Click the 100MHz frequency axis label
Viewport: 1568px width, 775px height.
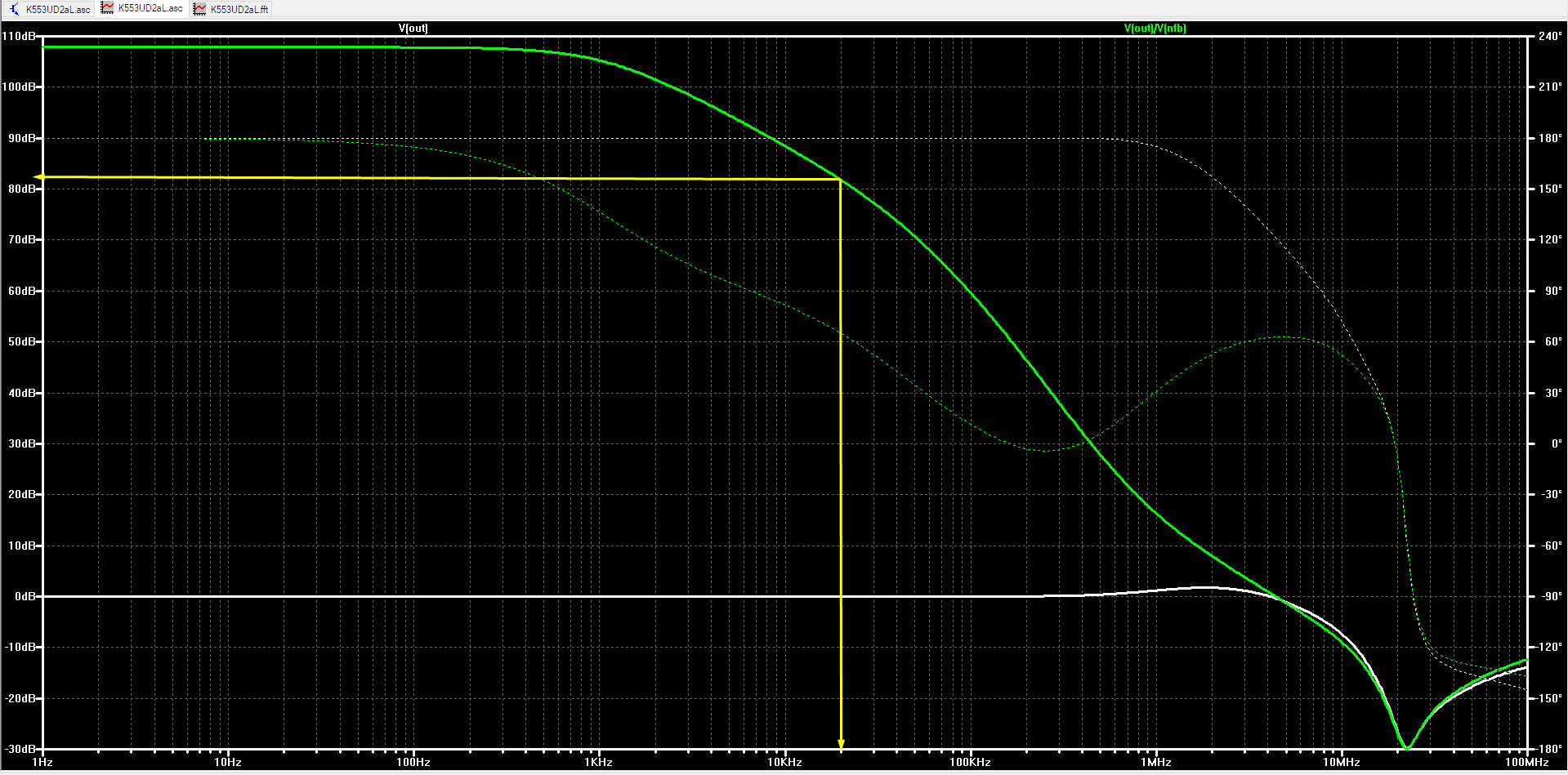point(1527,762)
